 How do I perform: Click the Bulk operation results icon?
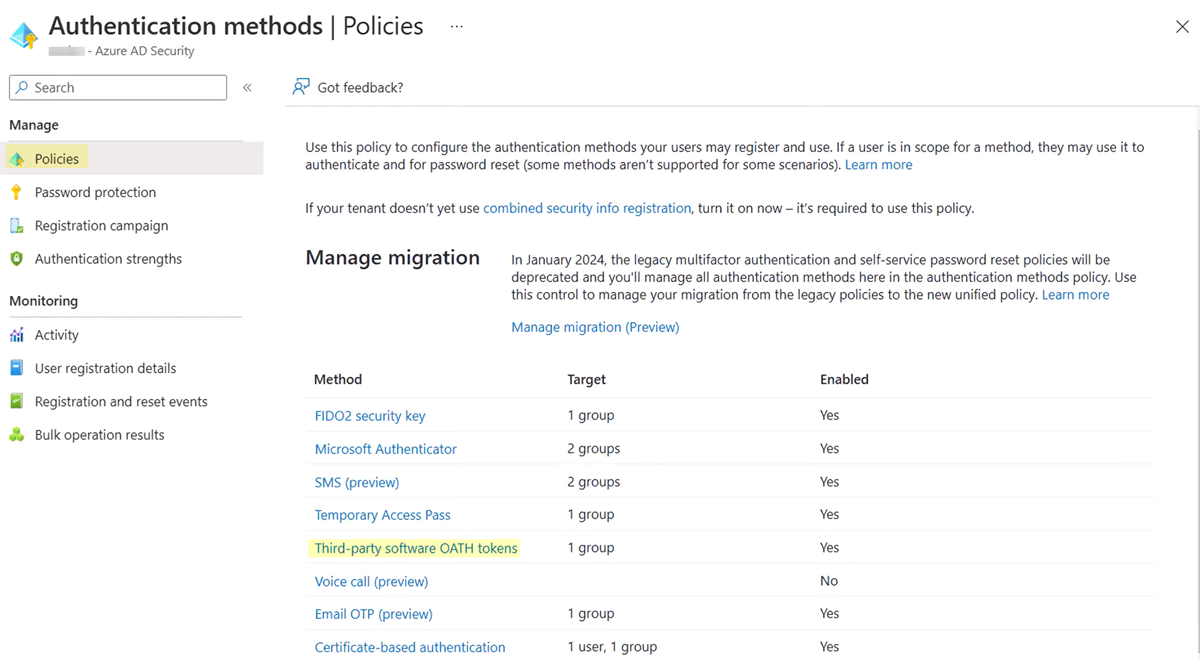17,435
